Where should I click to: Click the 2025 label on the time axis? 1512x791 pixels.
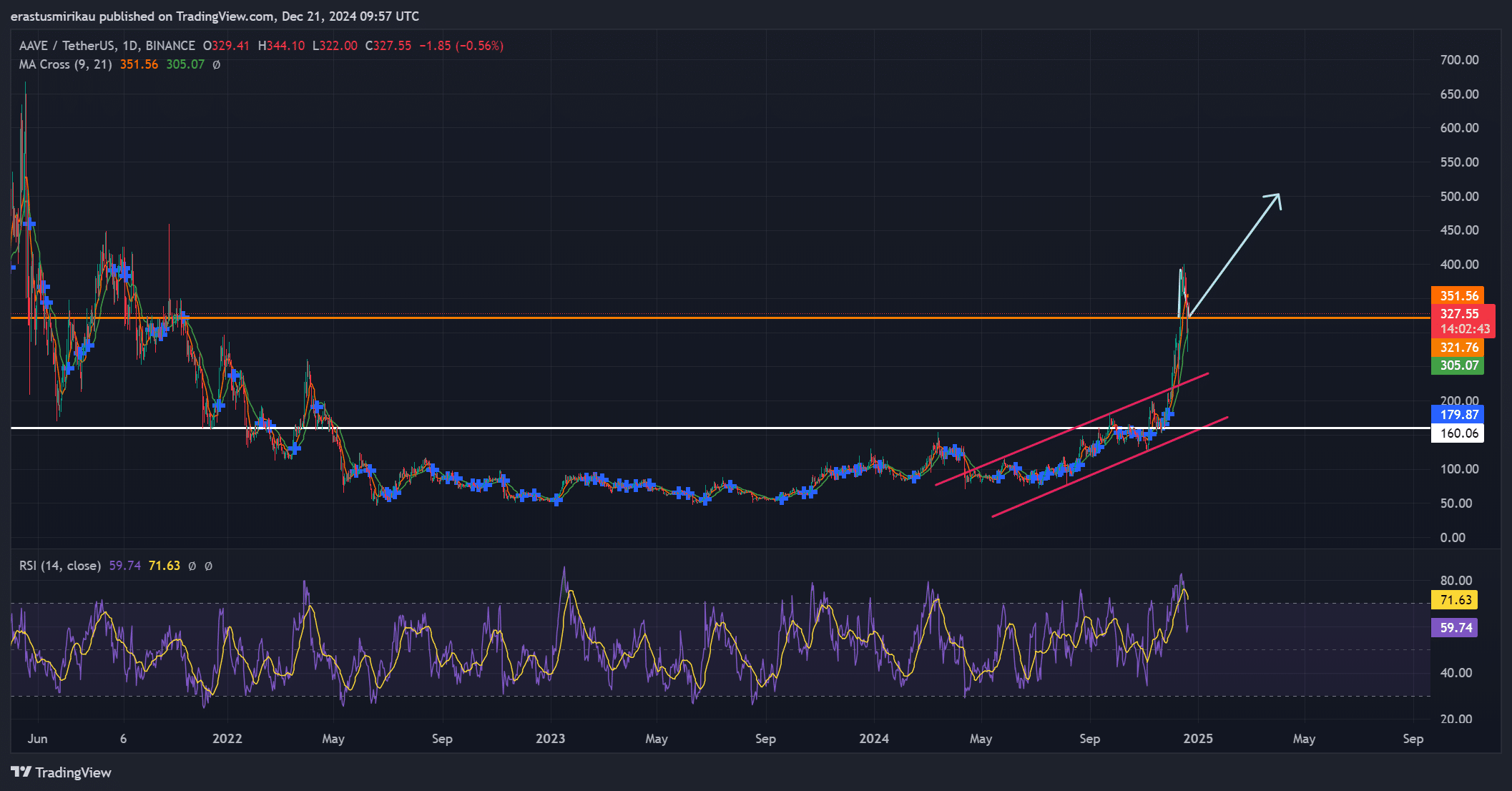(x=1197, y=739)
